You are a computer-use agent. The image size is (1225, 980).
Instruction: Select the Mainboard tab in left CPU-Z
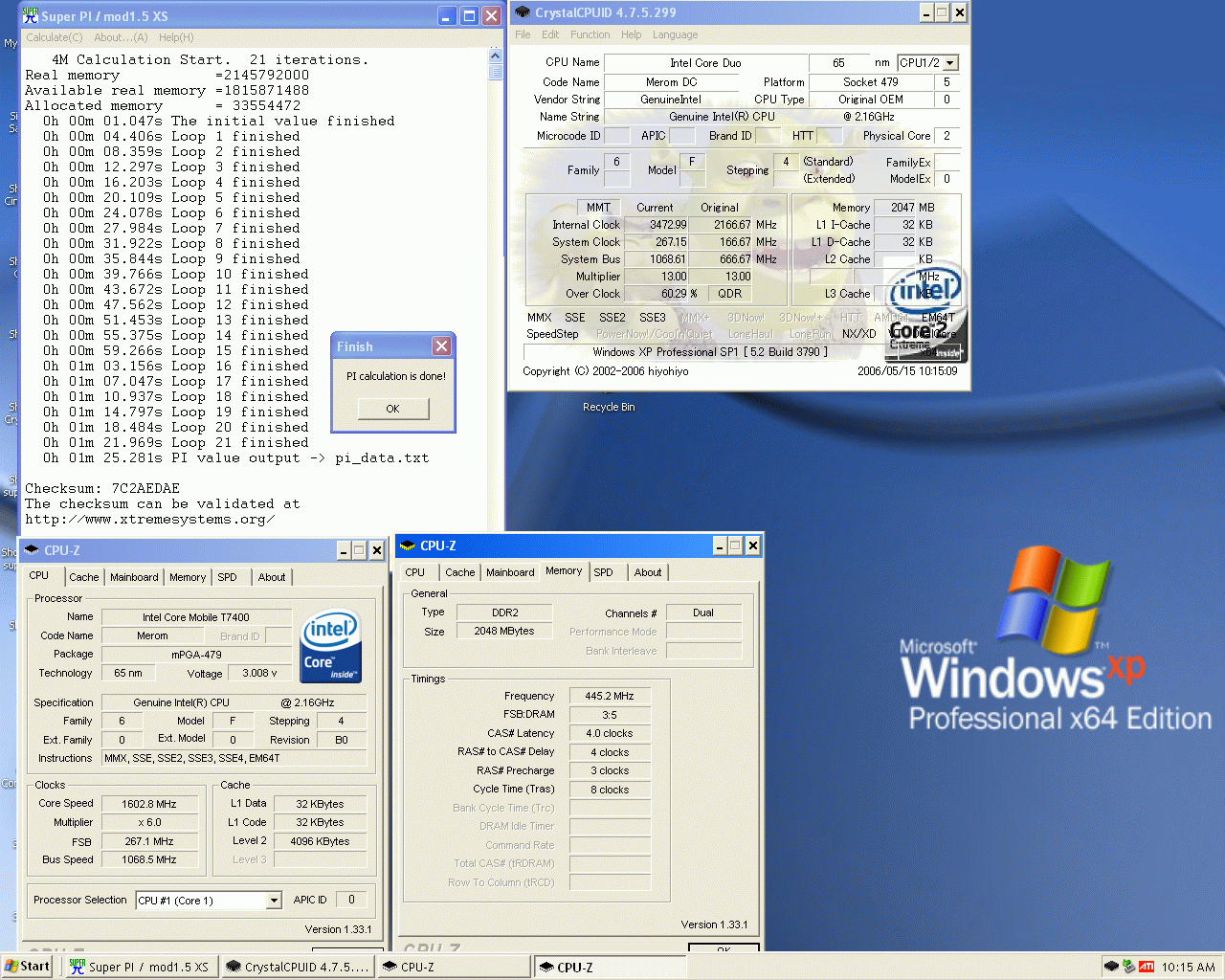(x=134, y=577)
